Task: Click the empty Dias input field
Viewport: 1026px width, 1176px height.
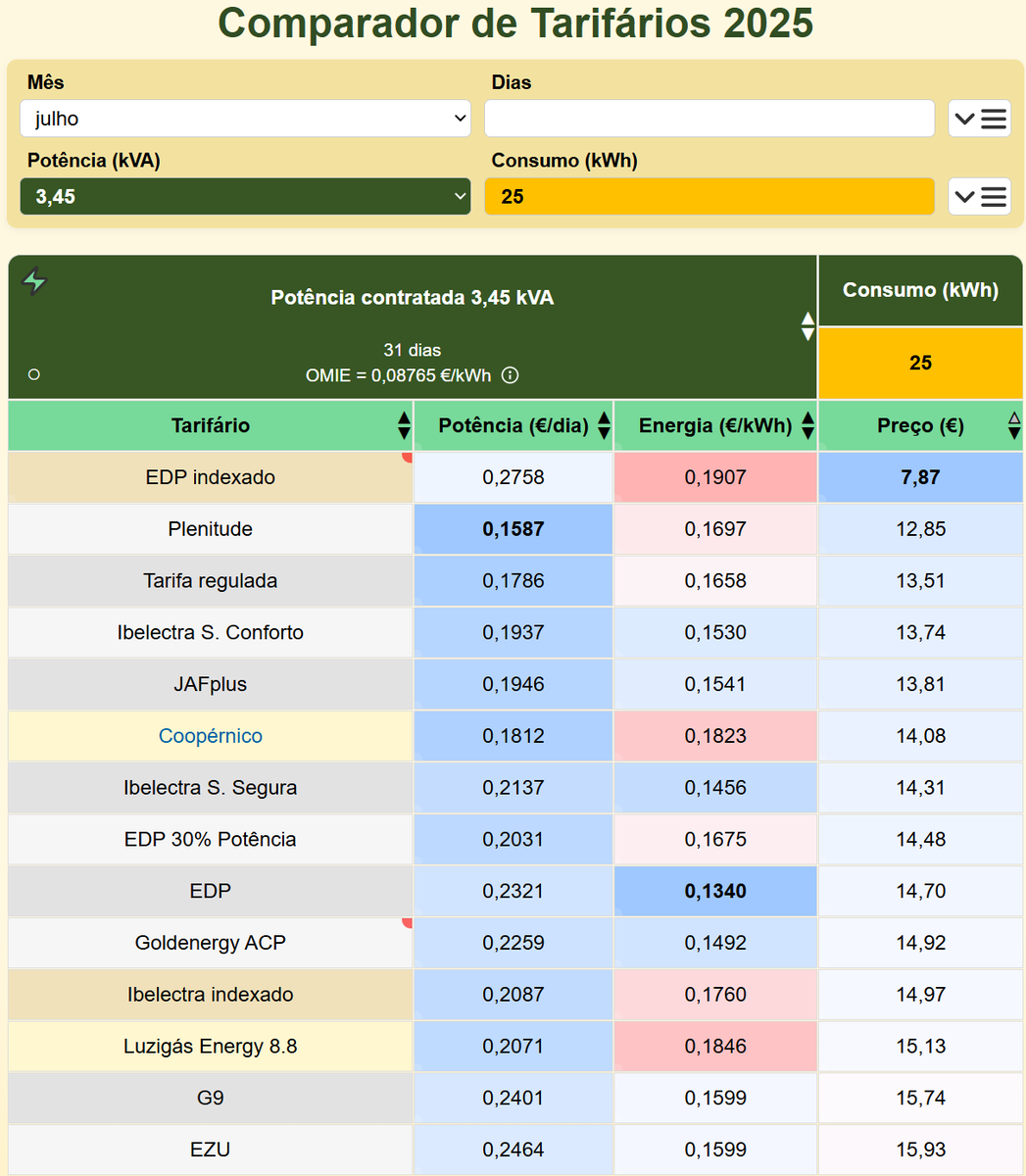Action: [x=709, y=119]
